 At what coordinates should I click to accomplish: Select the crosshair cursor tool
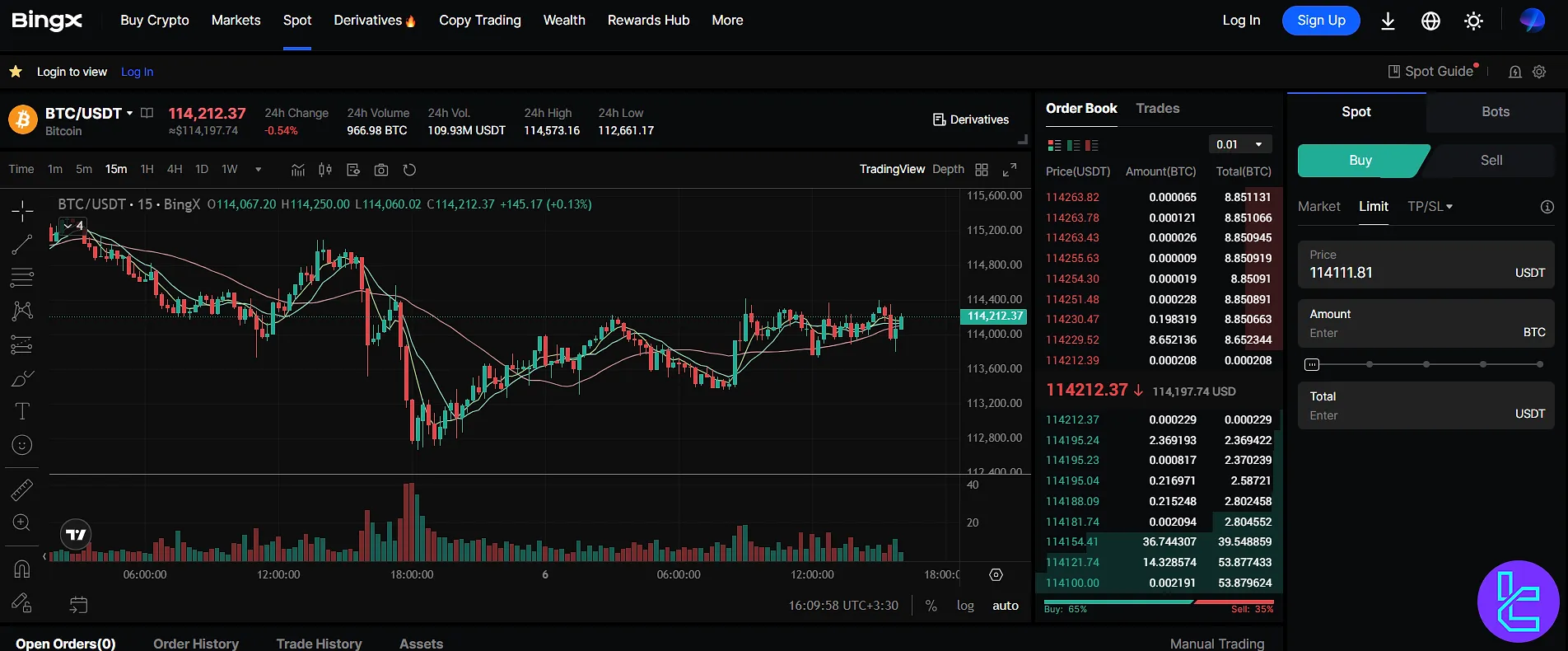[22, 211]
